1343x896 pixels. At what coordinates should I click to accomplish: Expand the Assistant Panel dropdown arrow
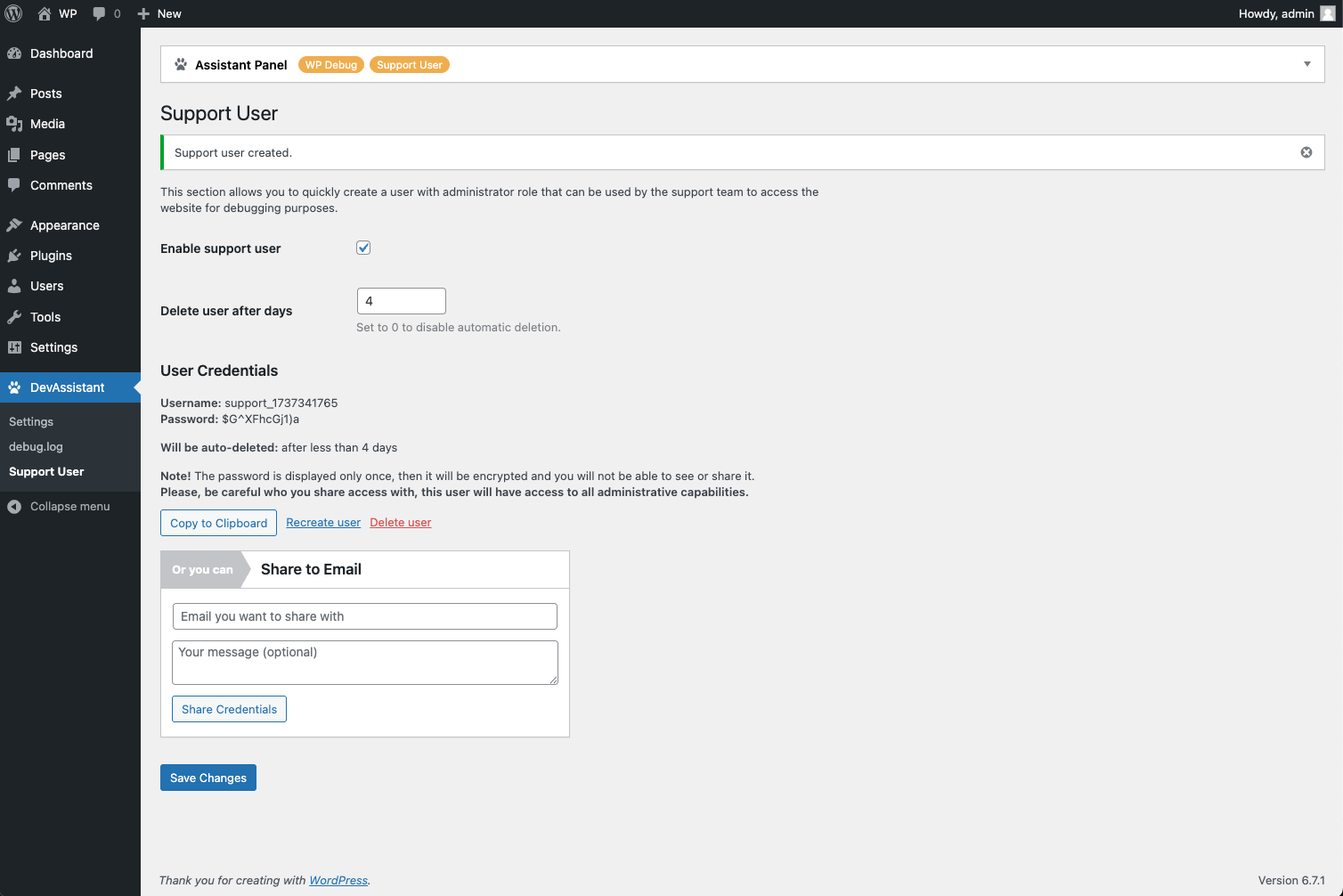click(x=1307, y=64)
